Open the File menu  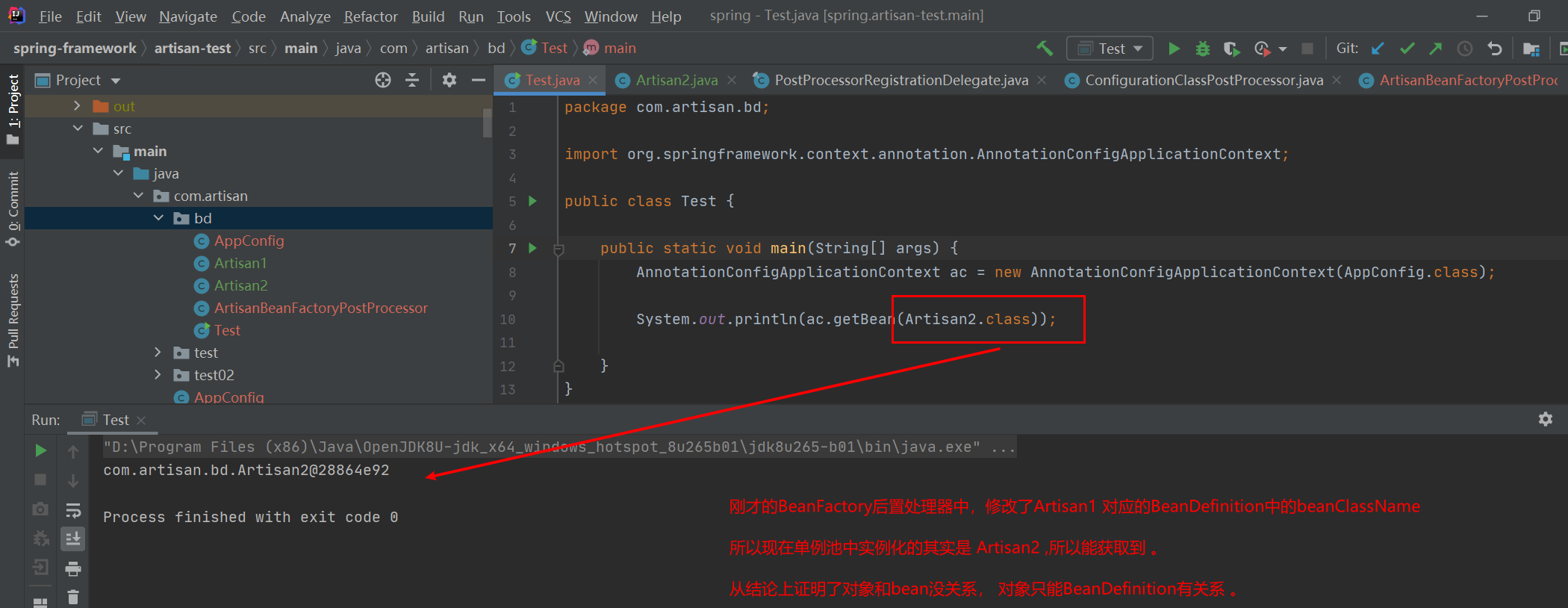[50, 16]
